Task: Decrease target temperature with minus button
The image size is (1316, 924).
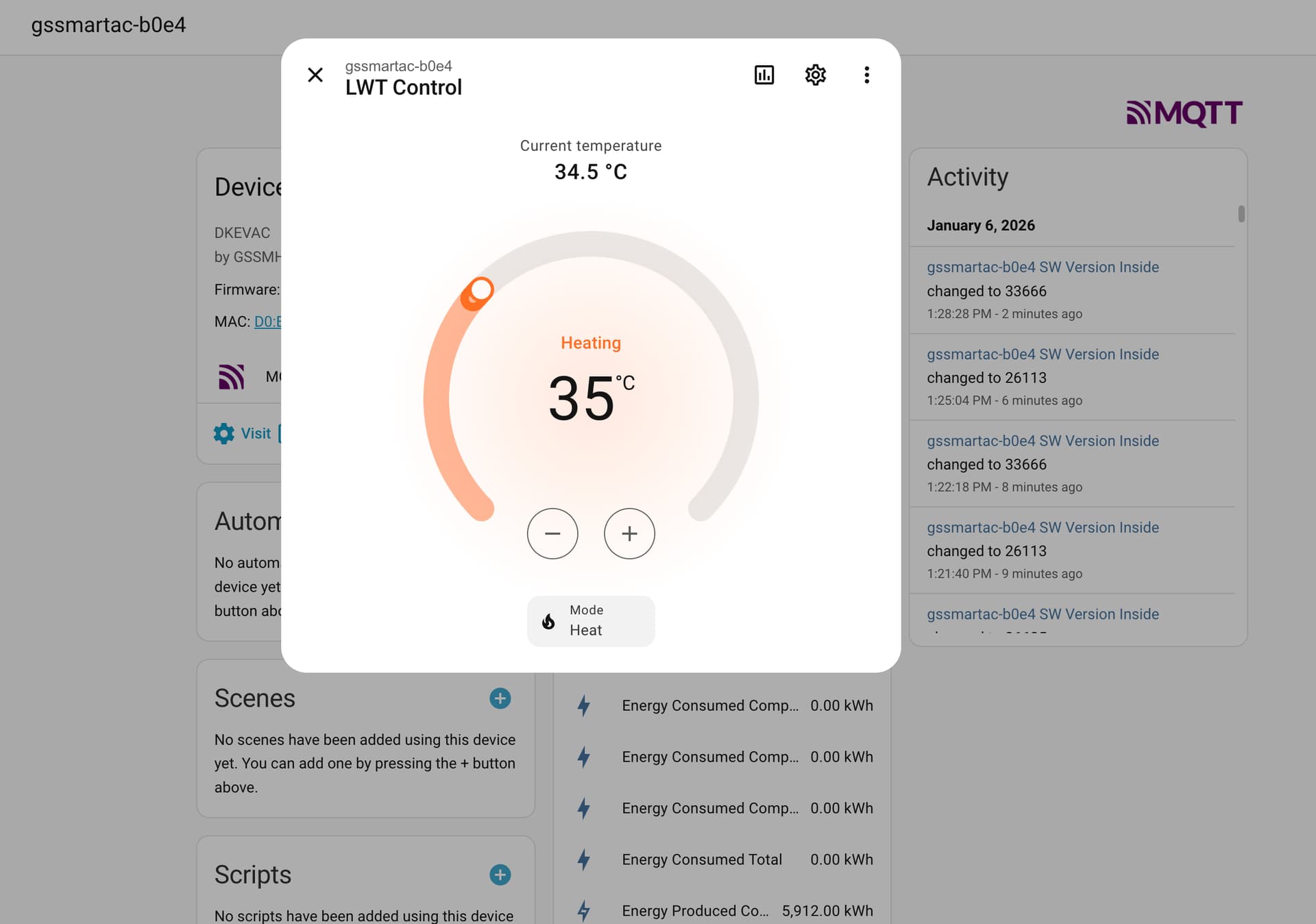Action: click(552, 533)
